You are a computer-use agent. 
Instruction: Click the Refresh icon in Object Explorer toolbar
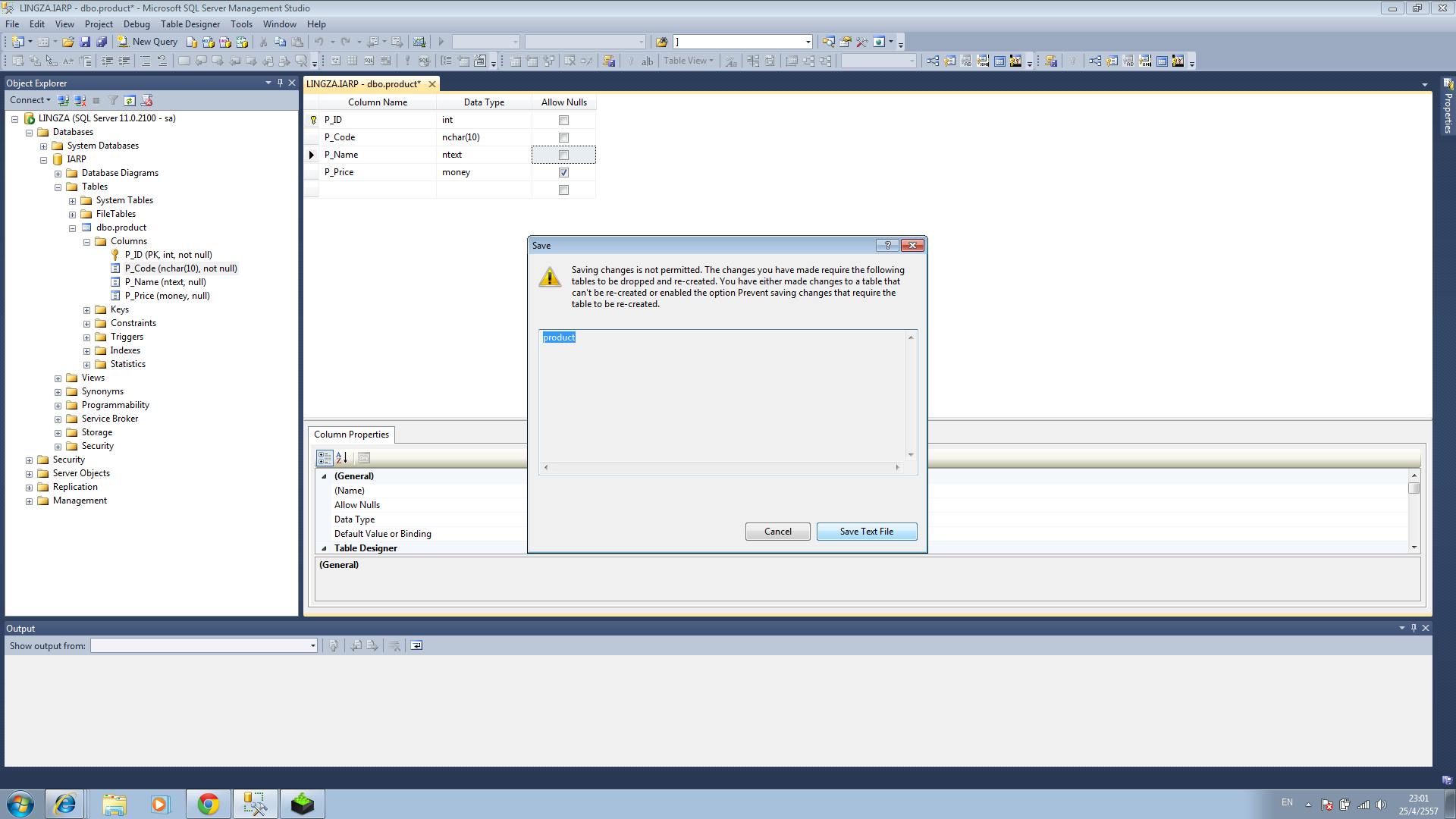tap(130, 100)
